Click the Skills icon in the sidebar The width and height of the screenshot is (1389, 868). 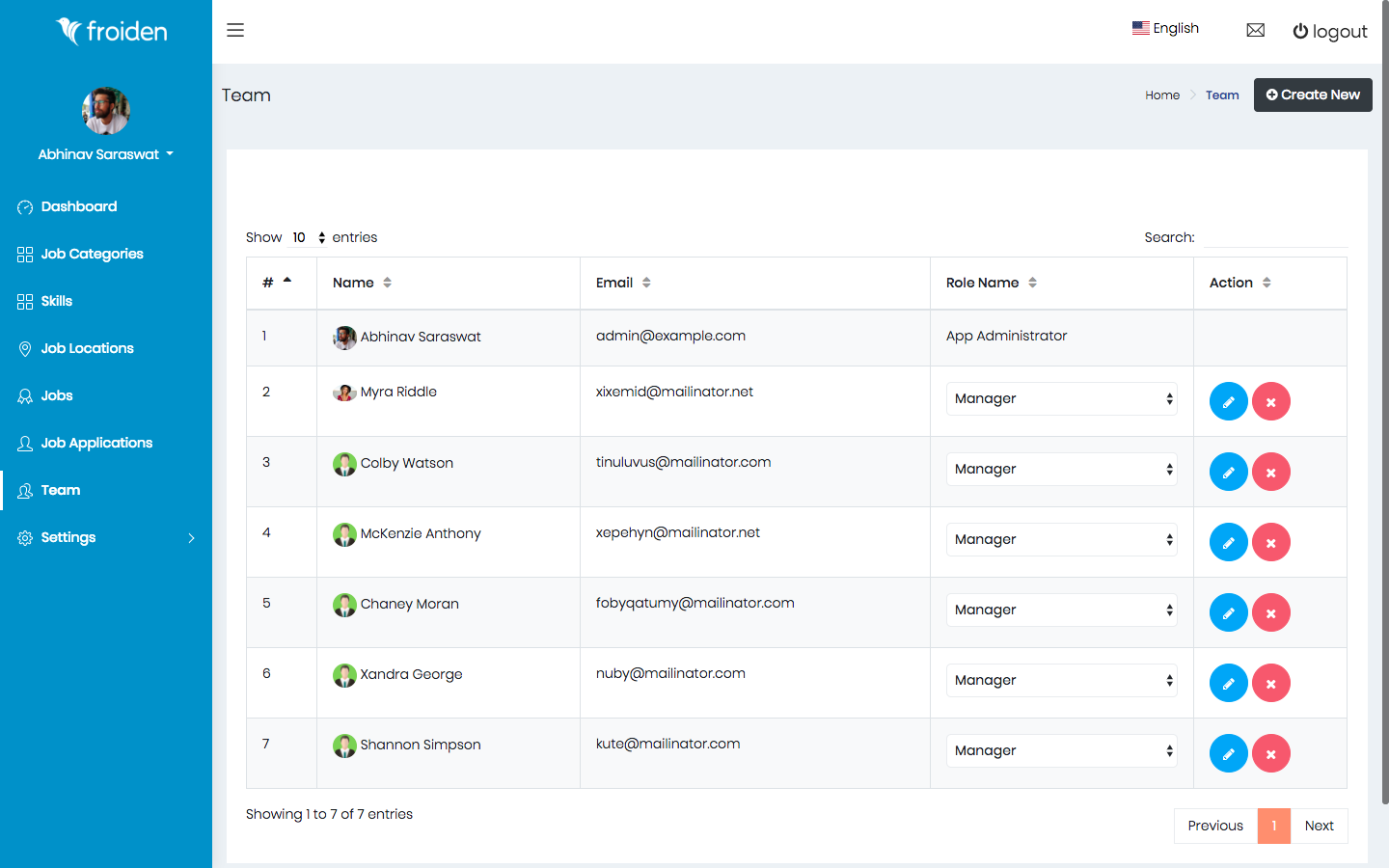(x=24, y=301)
